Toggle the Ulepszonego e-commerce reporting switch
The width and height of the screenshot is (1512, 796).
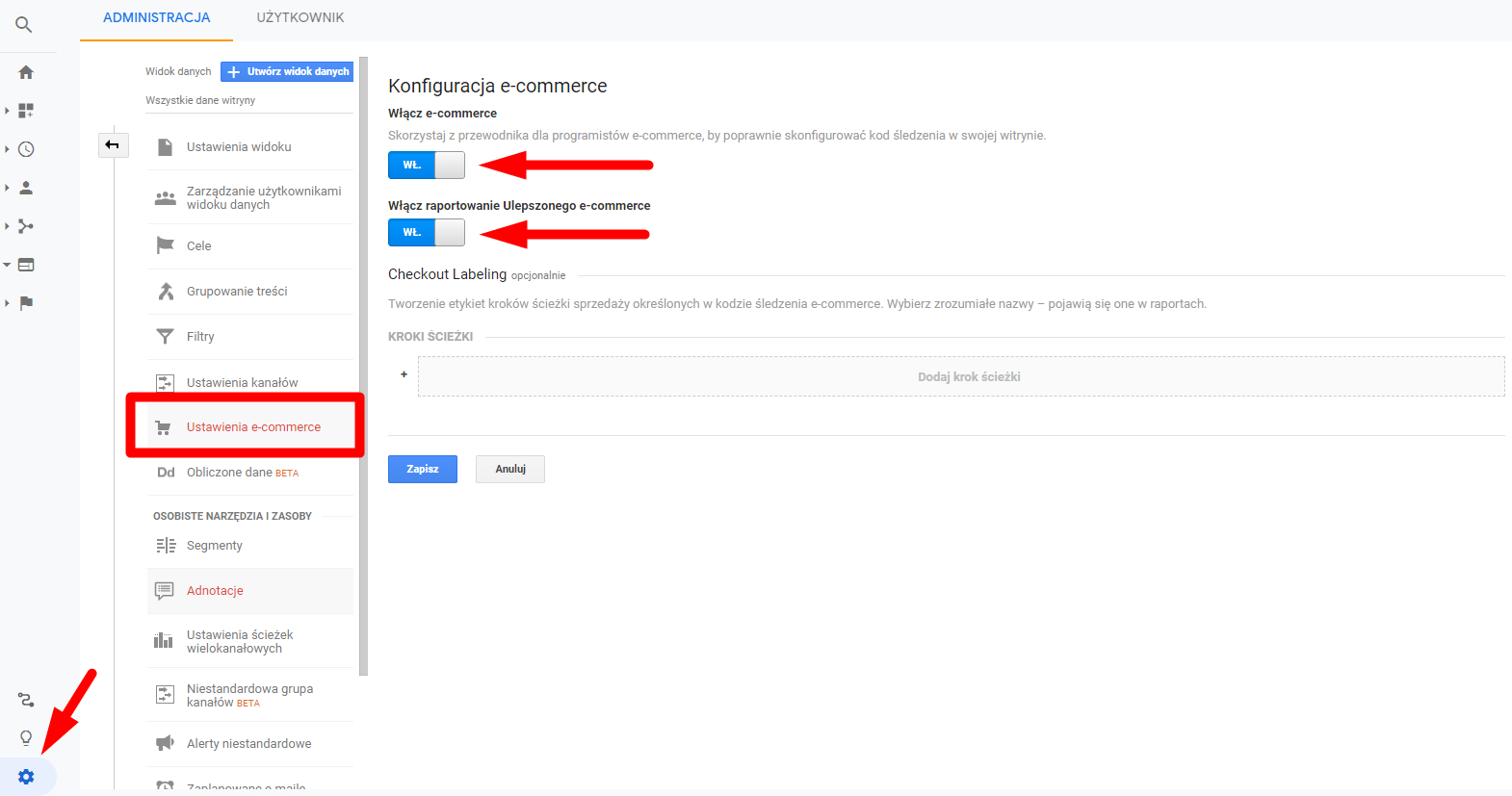427,233
